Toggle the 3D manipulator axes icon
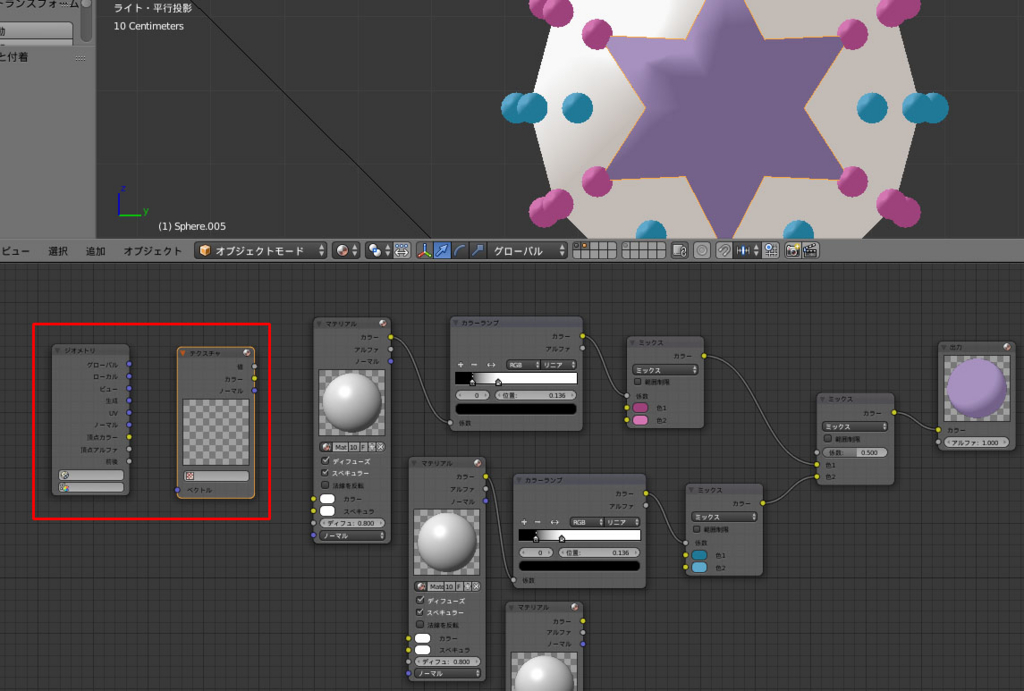Viewport: 1024px width, 691px height. click(424, 251)
